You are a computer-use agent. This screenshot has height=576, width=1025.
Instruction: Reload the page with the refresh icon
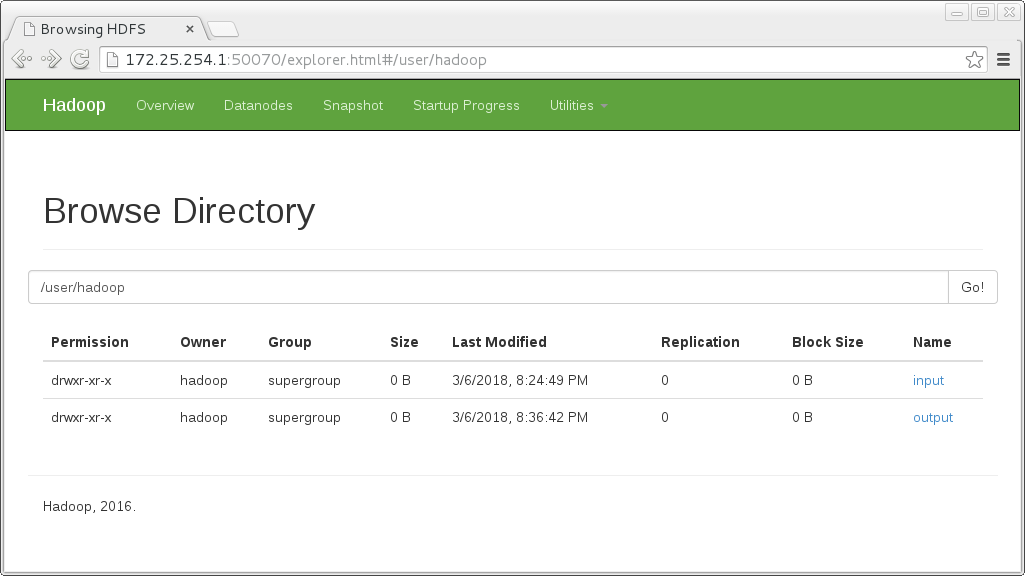(80, 60)
